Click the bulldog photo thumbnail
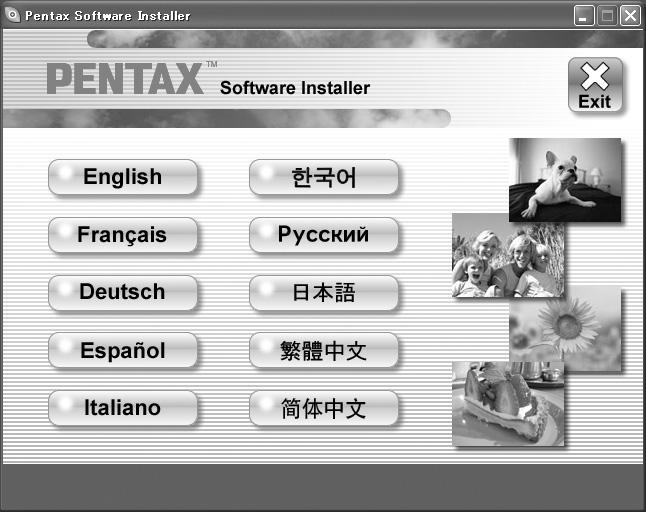The height and width of the screenshot is (512, 646). click(x=565, y=180)
